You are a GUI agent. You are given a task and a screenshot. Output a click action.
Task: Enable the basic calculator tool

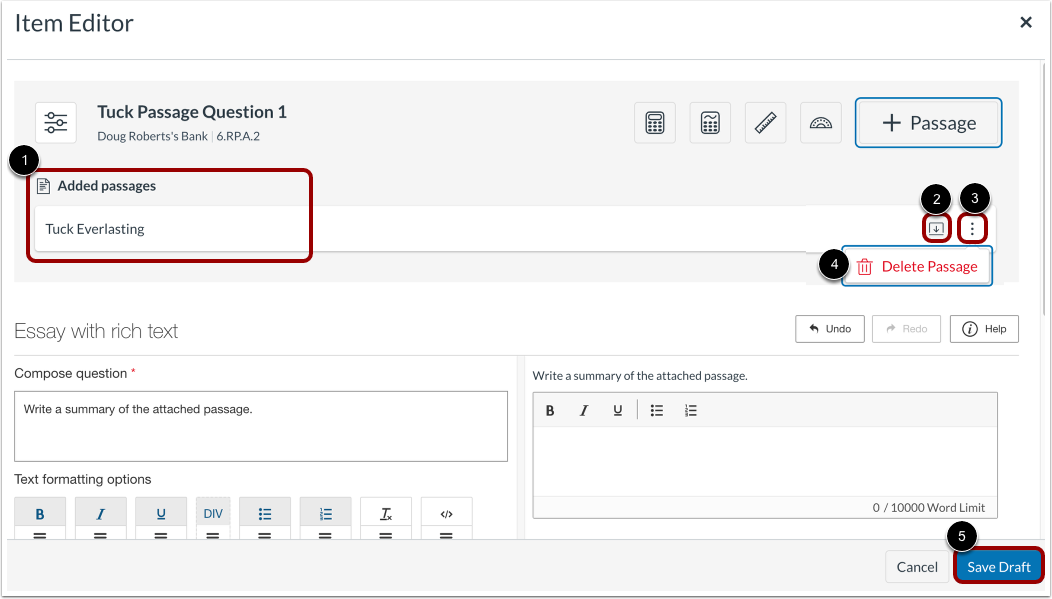tap(655, 123)
